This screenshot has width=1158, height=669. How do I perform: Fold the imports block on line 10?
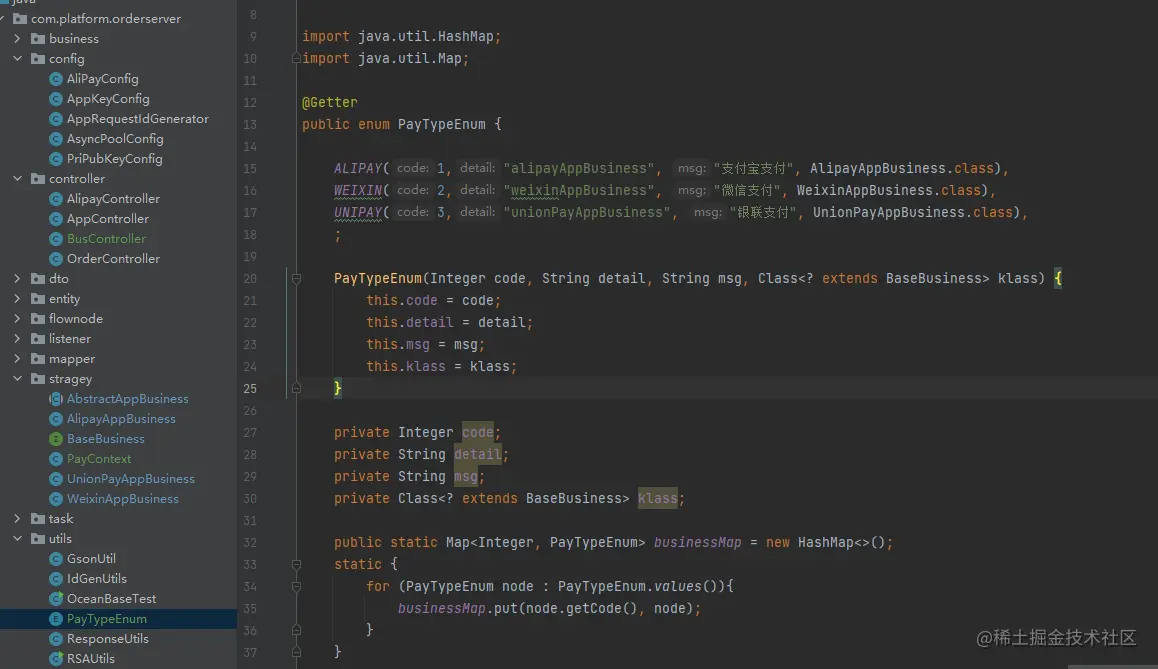[x=296, y=58]
